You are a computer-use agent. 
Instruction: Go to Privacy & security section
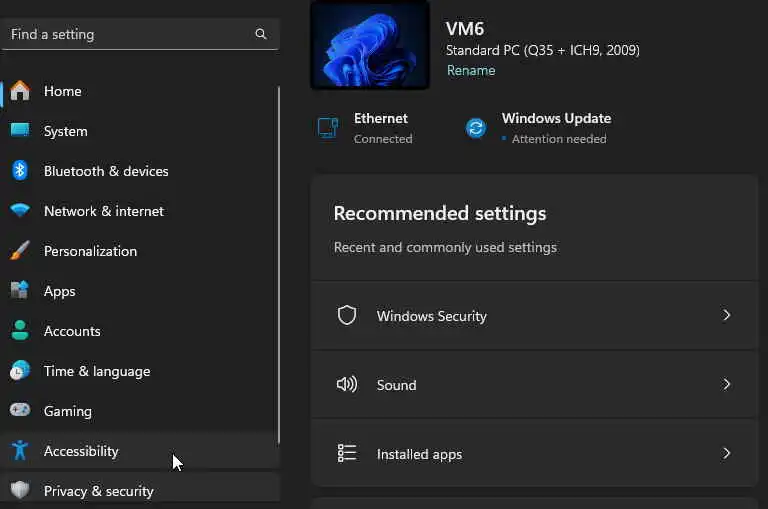point(98,491)
